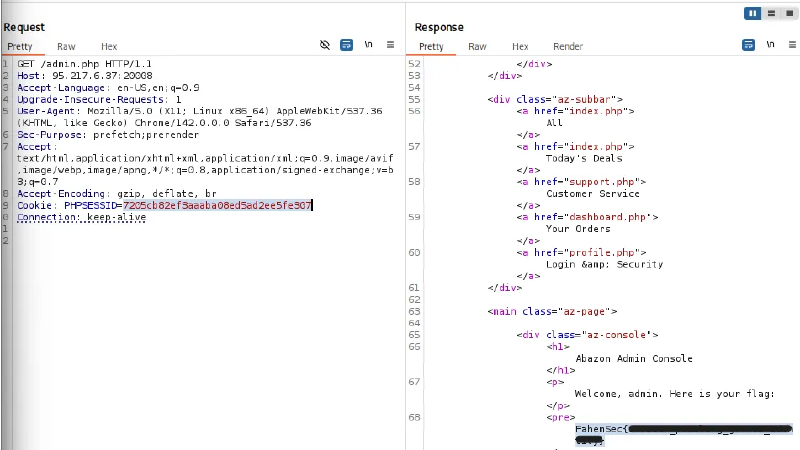Screen dimensions: 800x450
Task: Switch request view to Hex tab
Action: pos(109,46)
